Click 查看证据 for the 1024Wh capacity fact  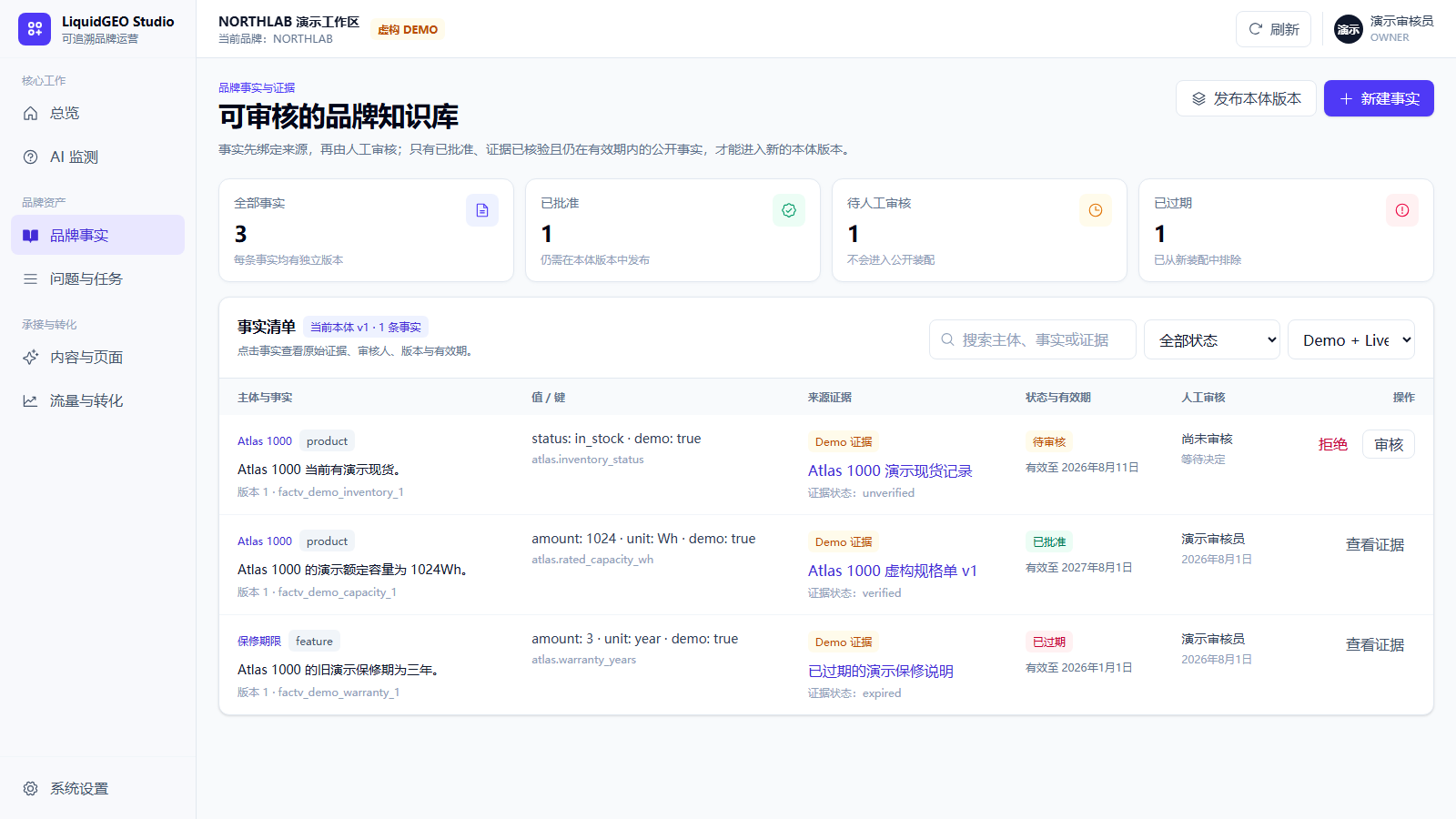(1375, 544)
